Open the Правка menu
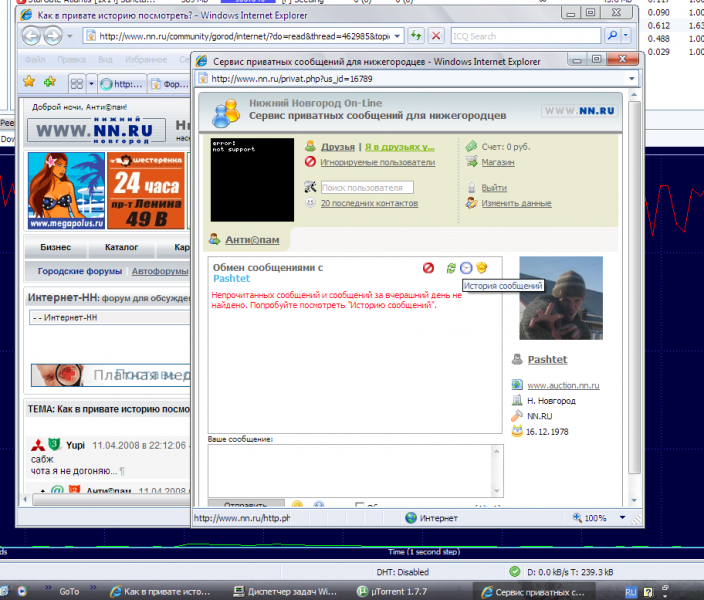This screenshot has width=704, height=600. (71, 59)
